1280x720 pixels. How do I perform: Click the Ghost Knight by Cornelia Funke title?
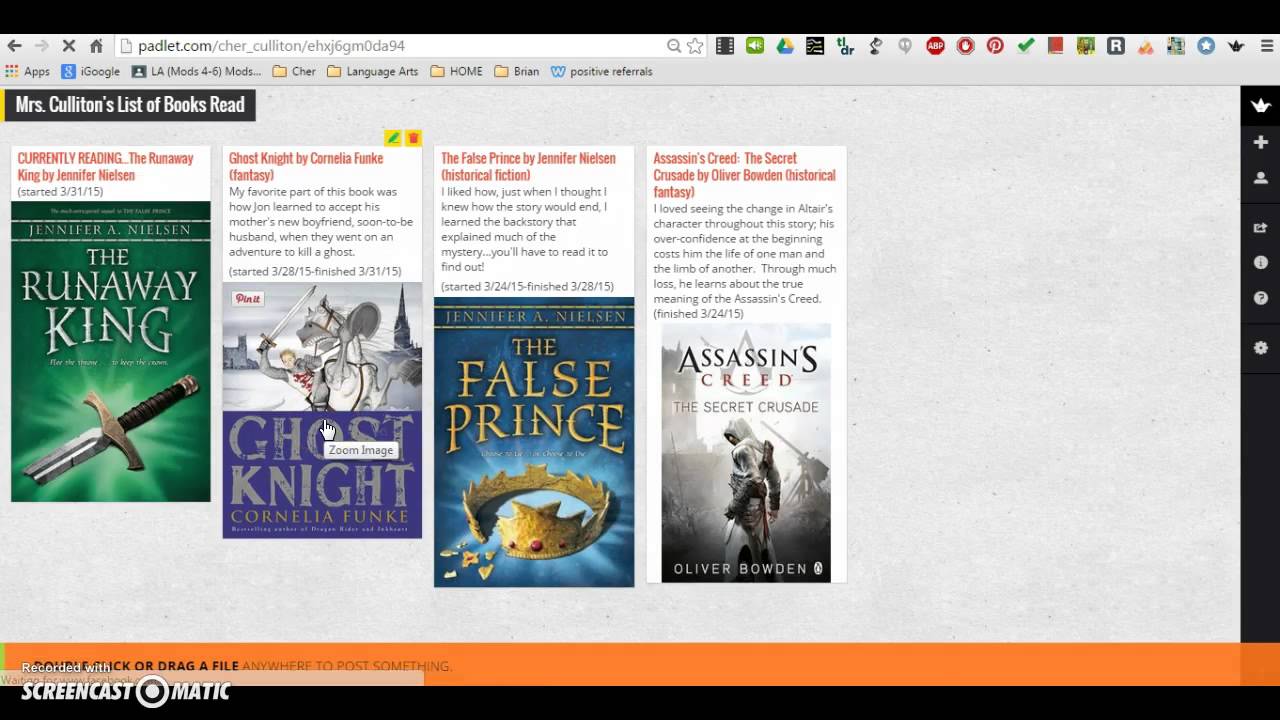(x=306, y=167)
